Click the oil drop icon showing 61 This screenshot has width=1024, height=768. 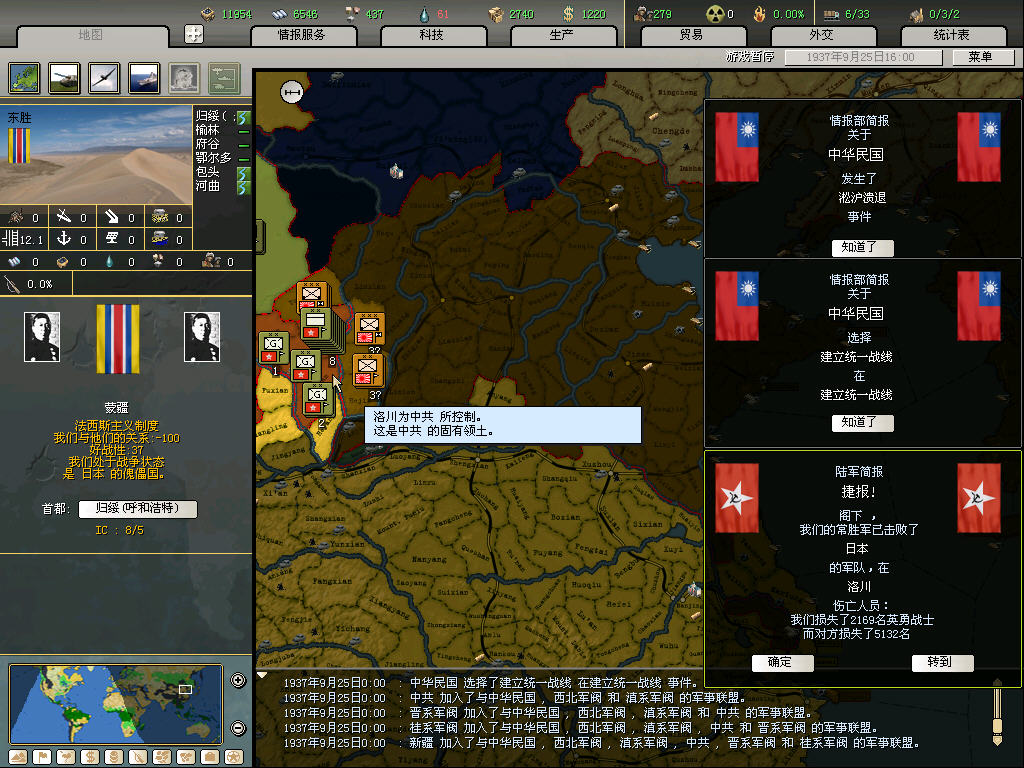[x=424, y=14]
